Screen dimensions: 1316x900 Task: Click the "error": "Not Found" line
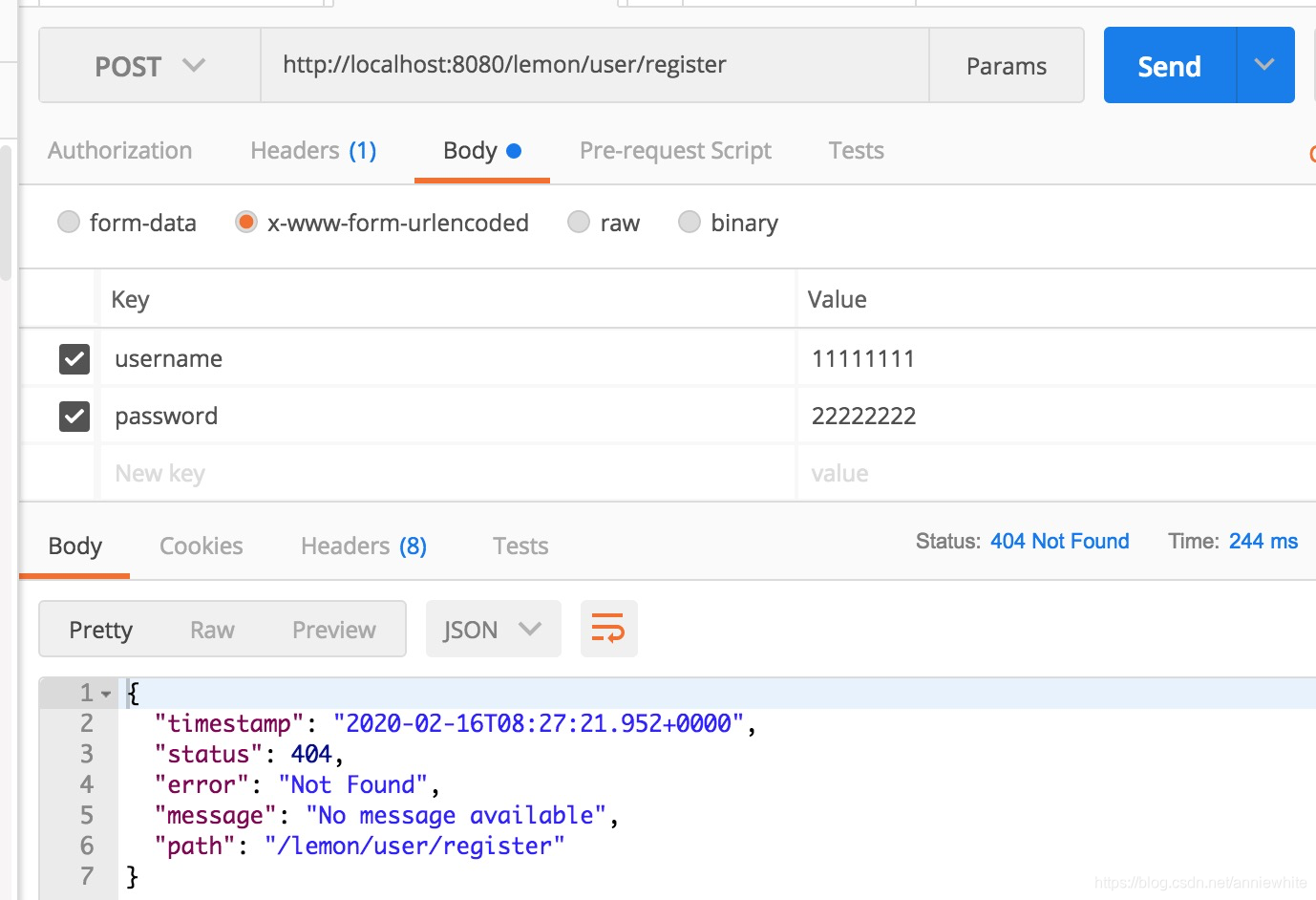point(297,784)
